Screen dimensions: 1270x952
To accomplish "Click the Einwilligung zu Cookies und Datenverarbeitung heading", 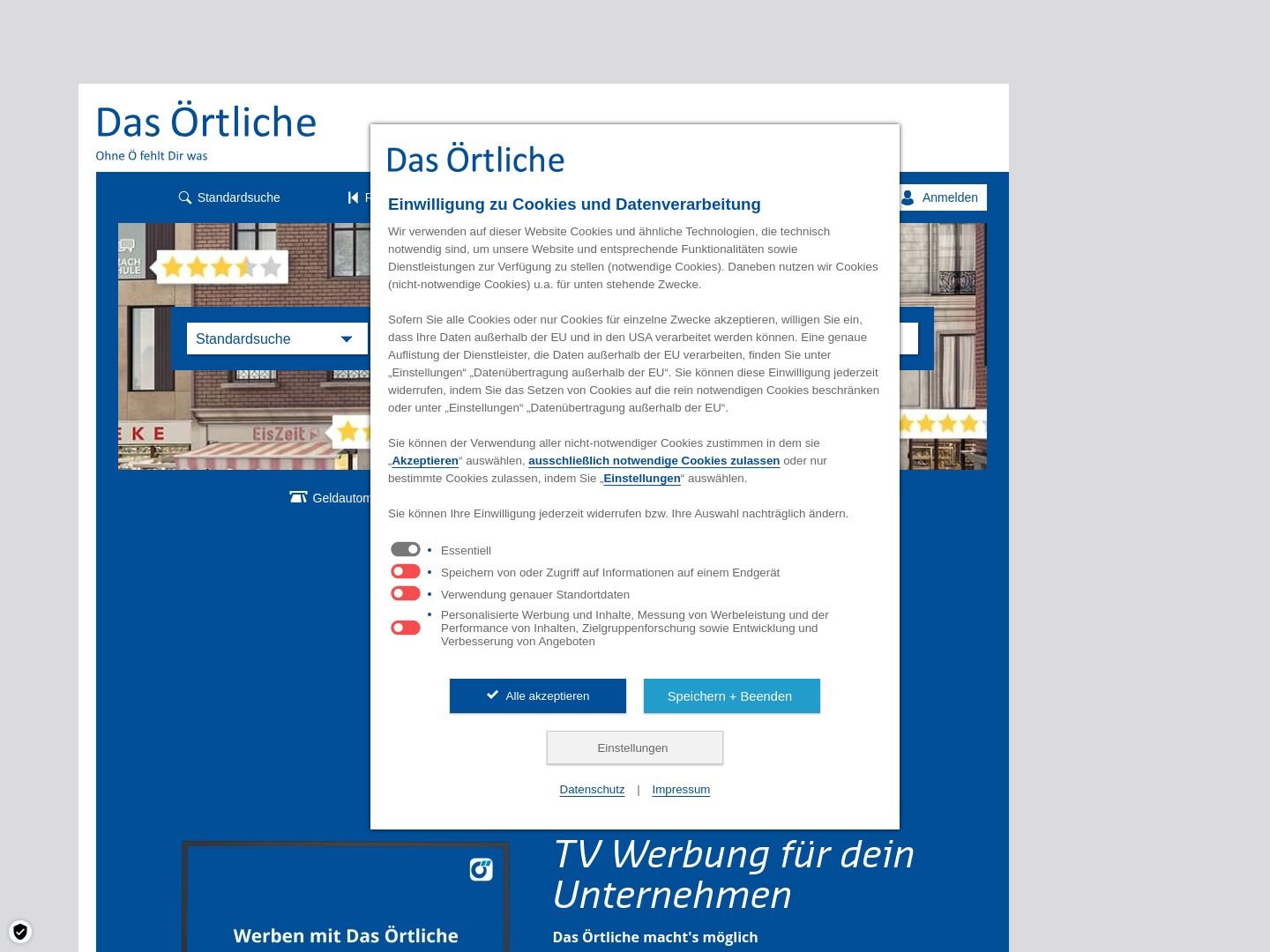I will (x=574, y=205).
